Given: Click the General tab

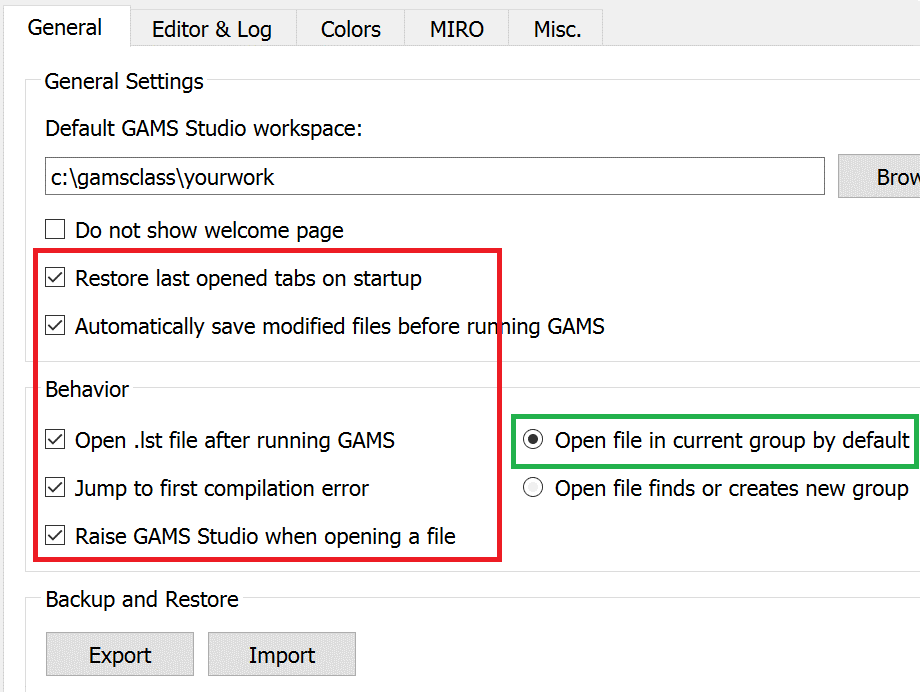Looking at the screenshot, I should pyautogui.click(x=65, y=28).
